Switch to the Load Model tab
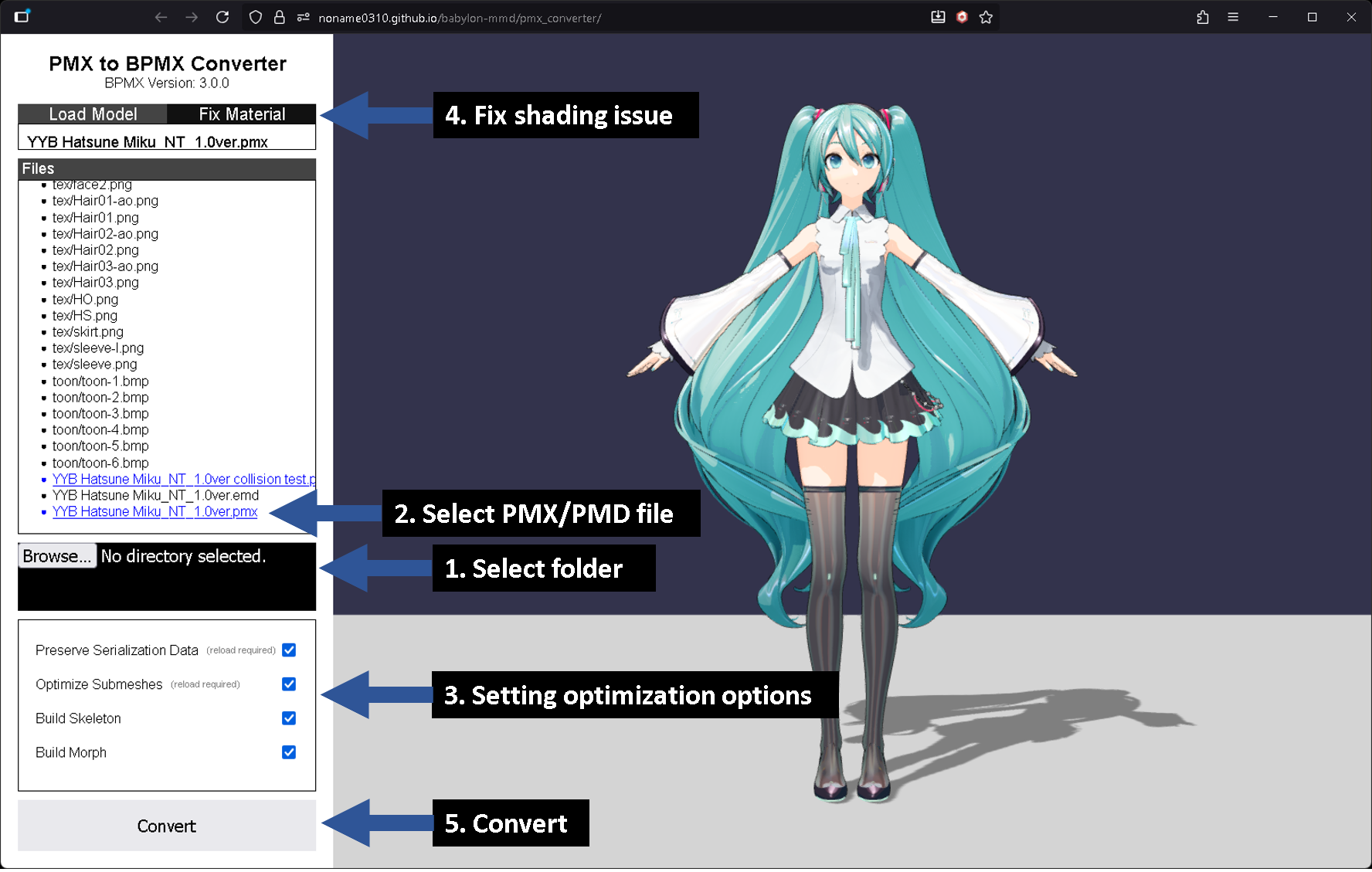 [x=93, y=114]
